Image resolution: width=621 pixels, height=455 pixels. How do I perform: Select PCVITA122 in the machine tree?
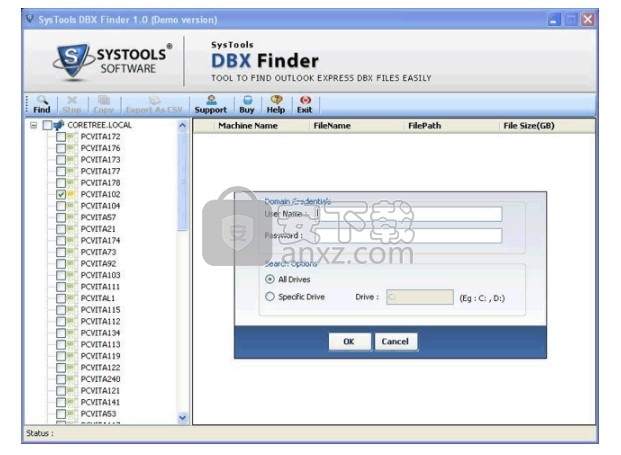click(x=101, y=367)
